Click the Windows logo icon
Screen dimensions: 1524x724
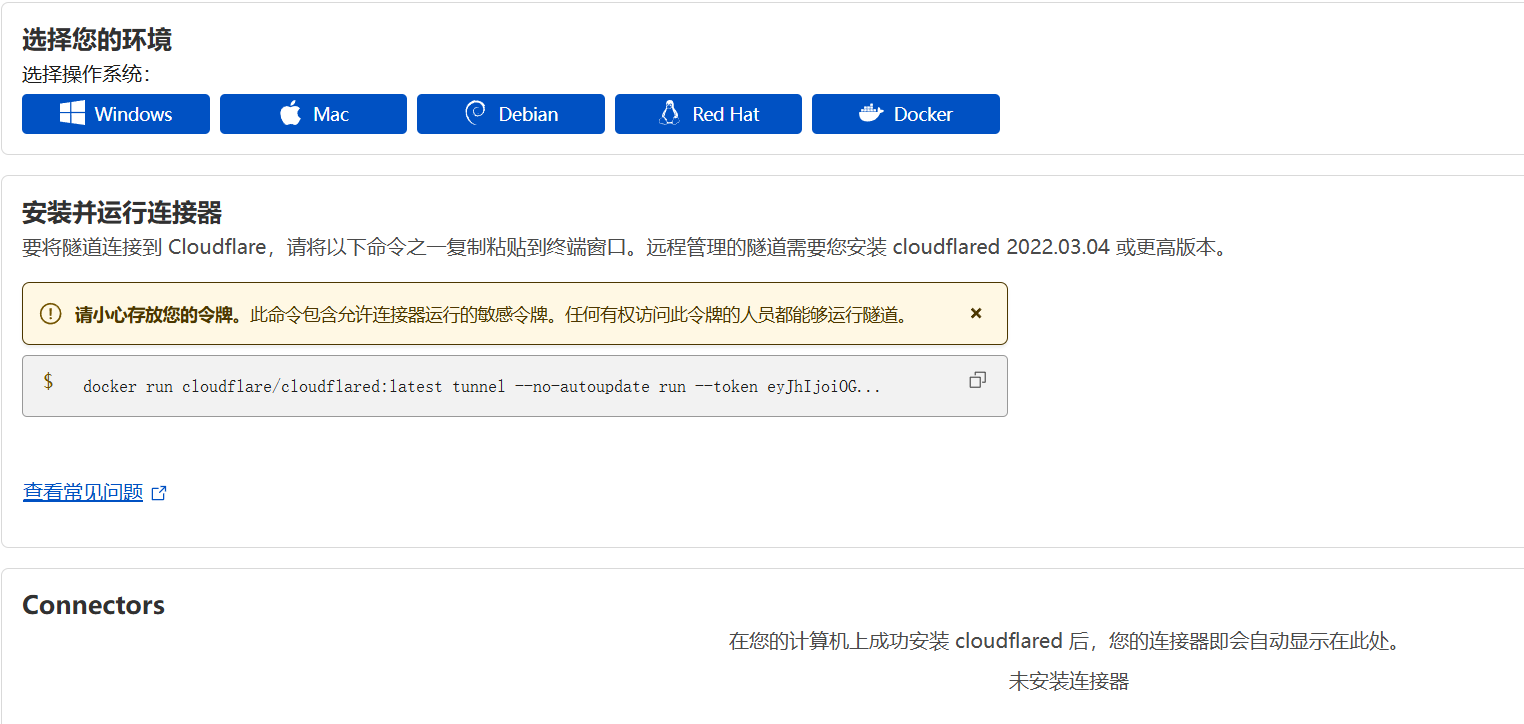pyautogui.click(x=72, y=114)
